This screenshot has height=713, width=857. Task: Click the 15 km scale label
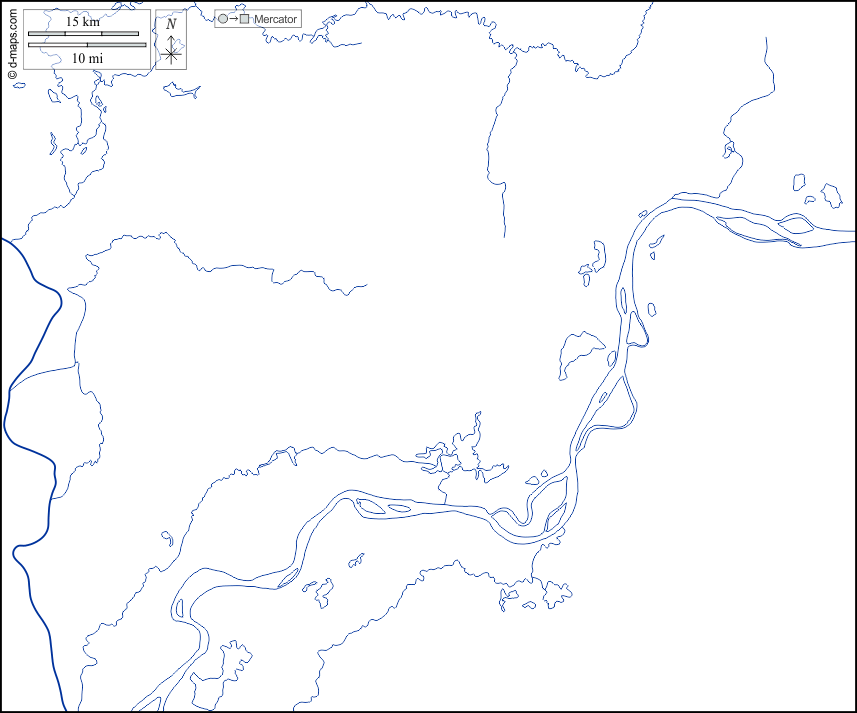click(x=82, y=22)
